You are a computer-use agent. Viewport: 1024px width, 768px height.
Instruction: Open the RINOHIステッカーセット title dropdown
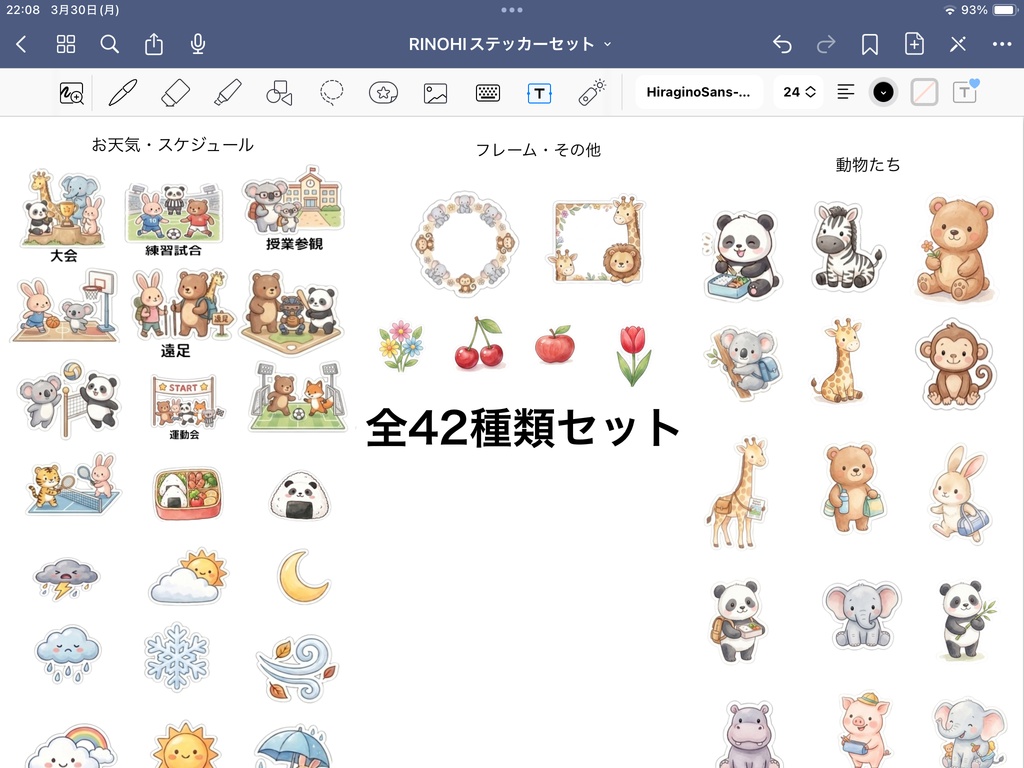click(x=512, y=44)
